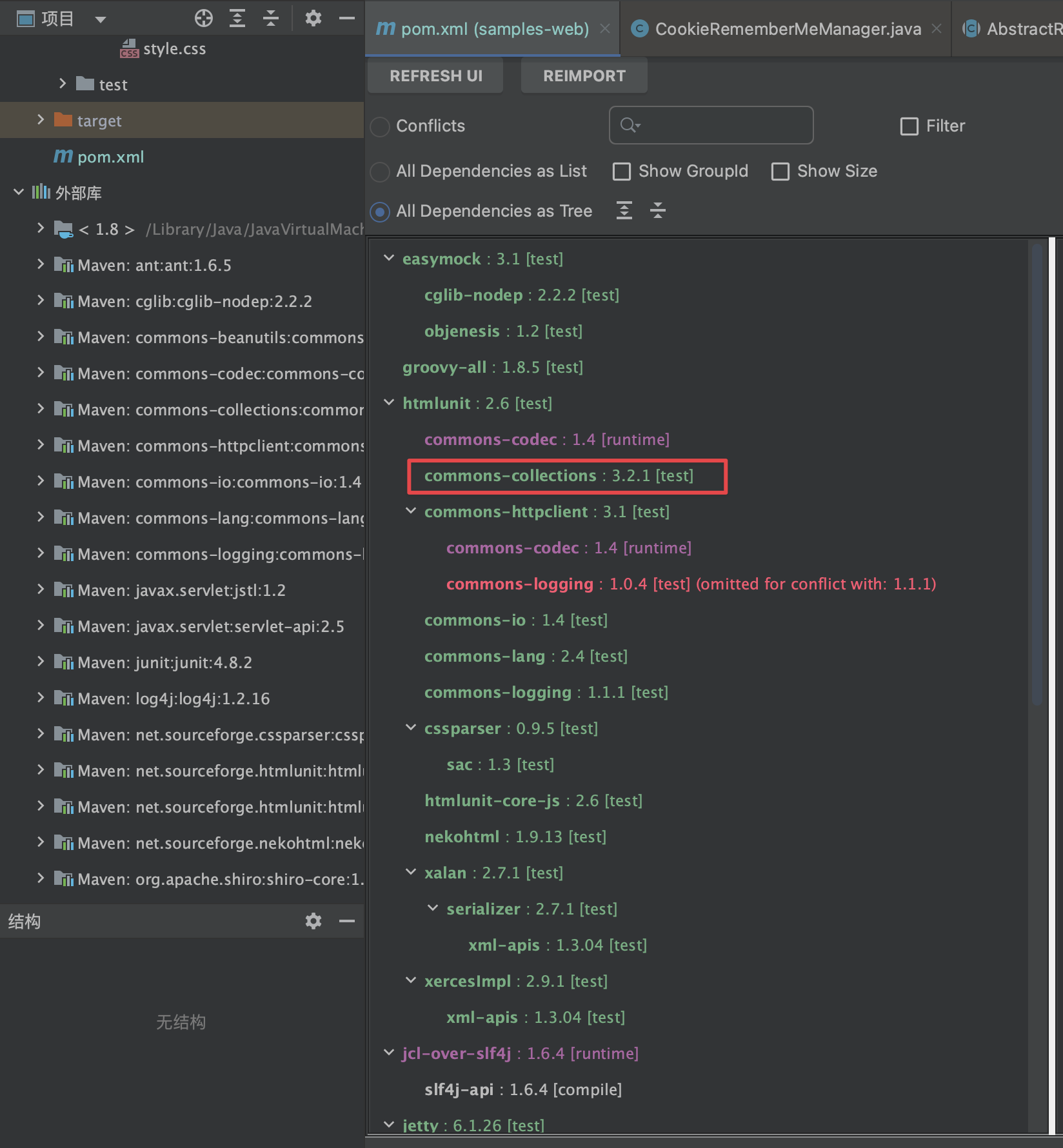Switch to pom.xml (samples-web) tab

click(x=494, y=29)
